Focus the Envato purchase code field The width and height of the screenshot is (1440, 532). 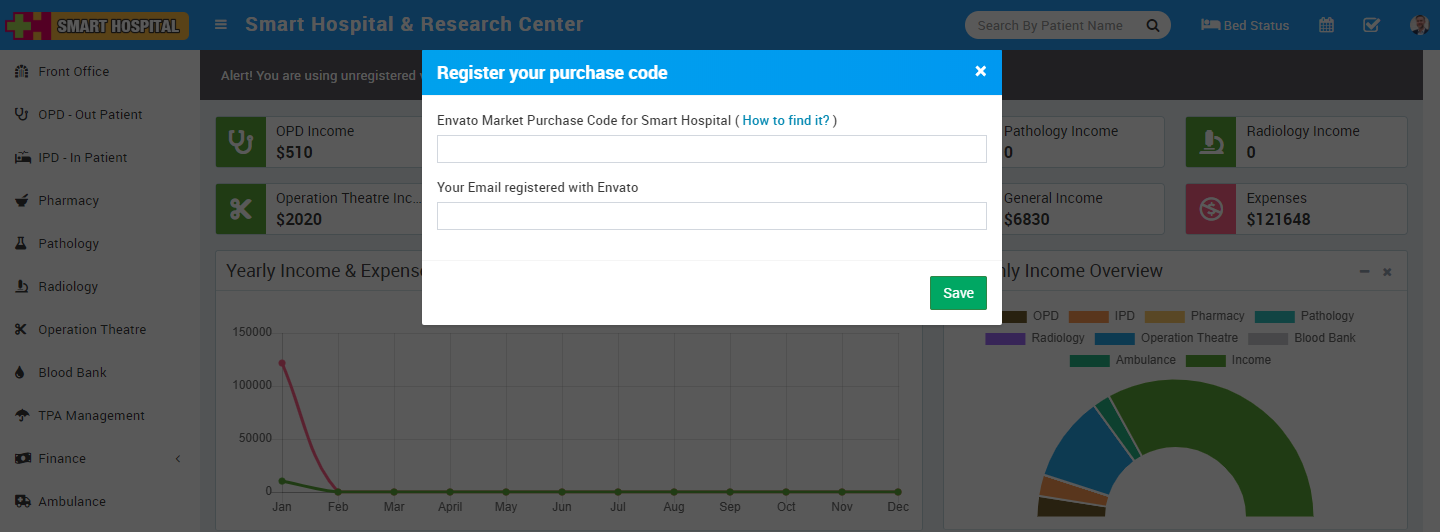[x=712, y=149]
